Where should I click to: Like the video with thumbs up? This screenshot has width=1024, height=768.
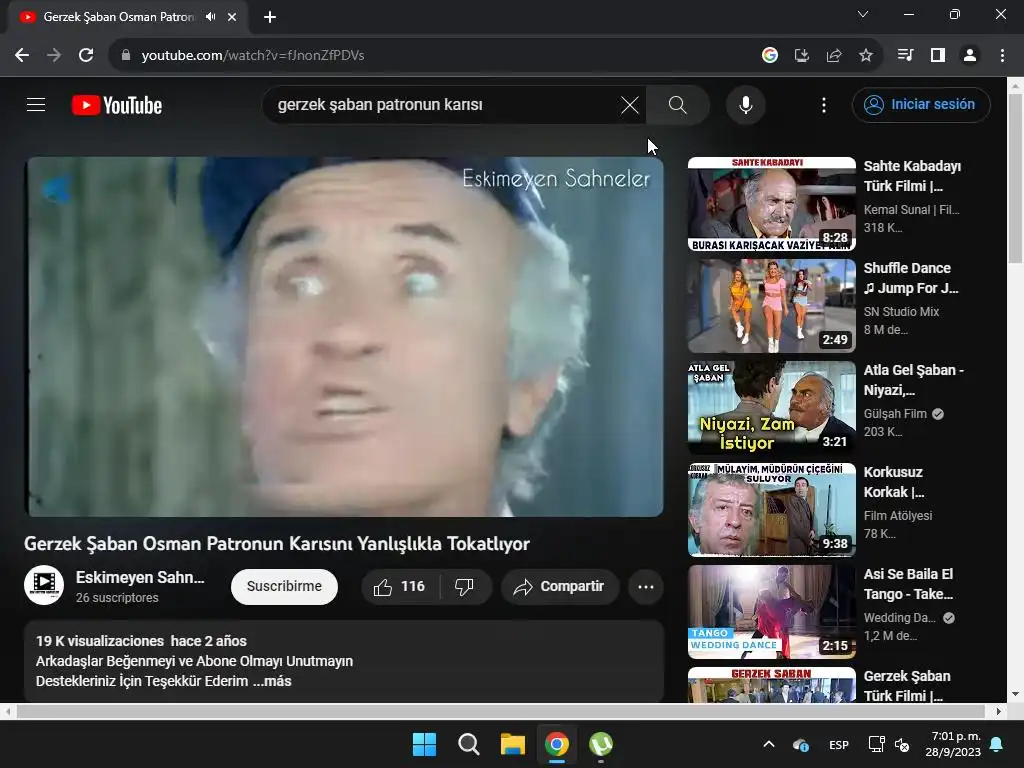click(400, 586)
